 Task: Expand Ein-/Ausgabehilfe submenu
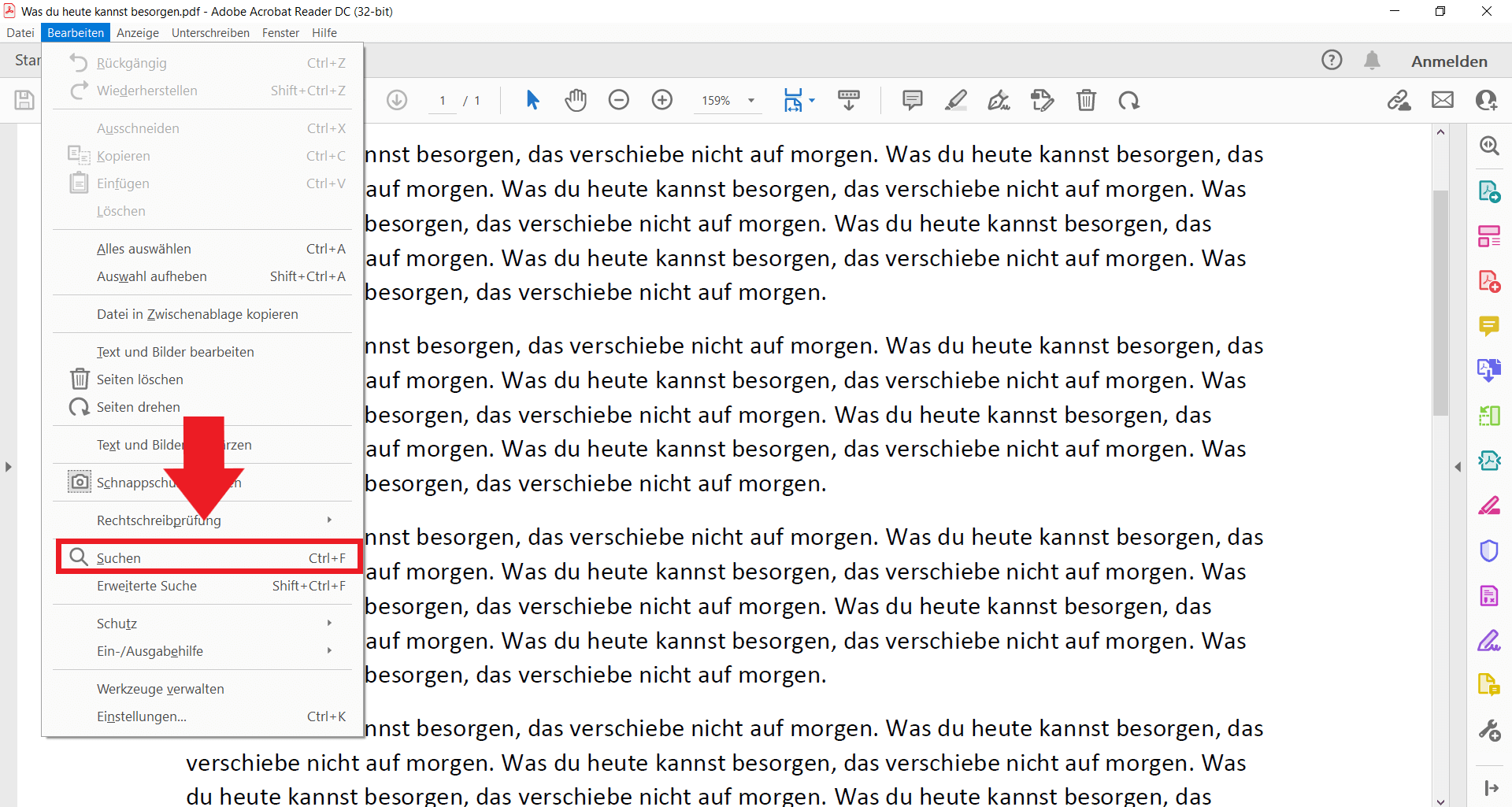click(x=204, y=651)
